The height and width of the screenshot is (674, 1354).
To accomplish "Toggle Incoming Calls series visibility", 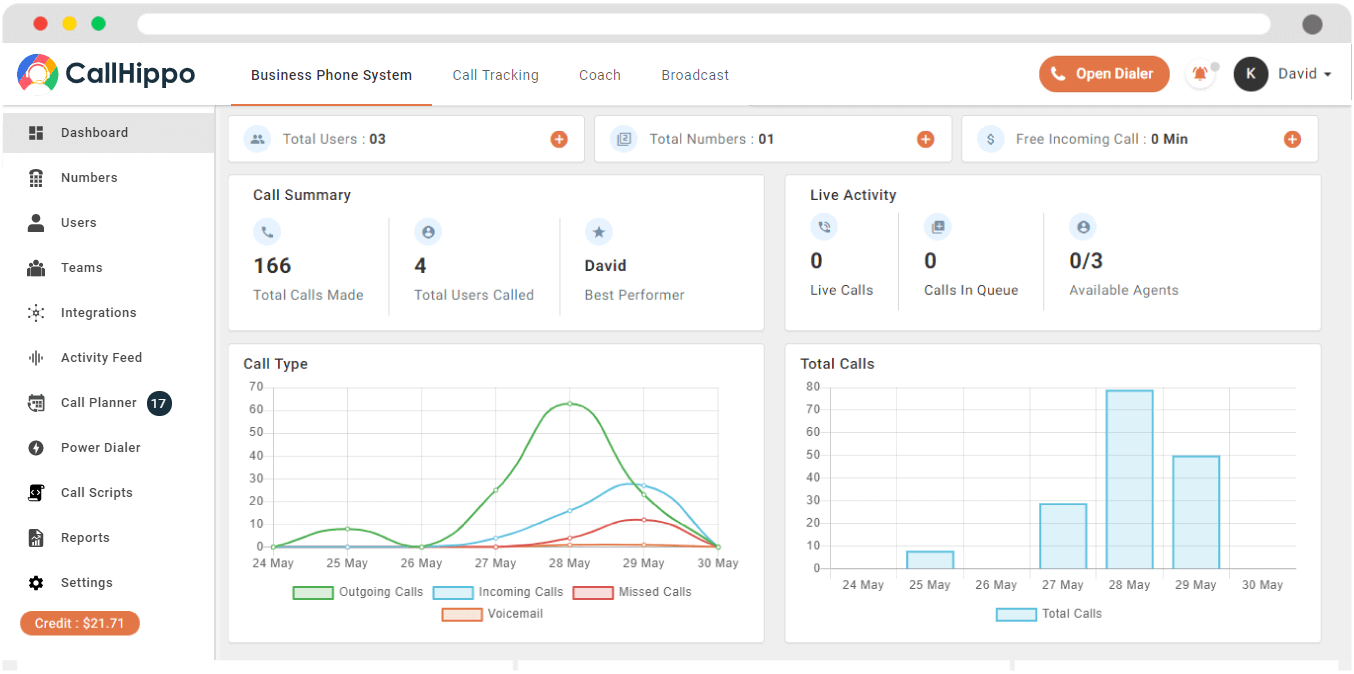I will [498, 592].
